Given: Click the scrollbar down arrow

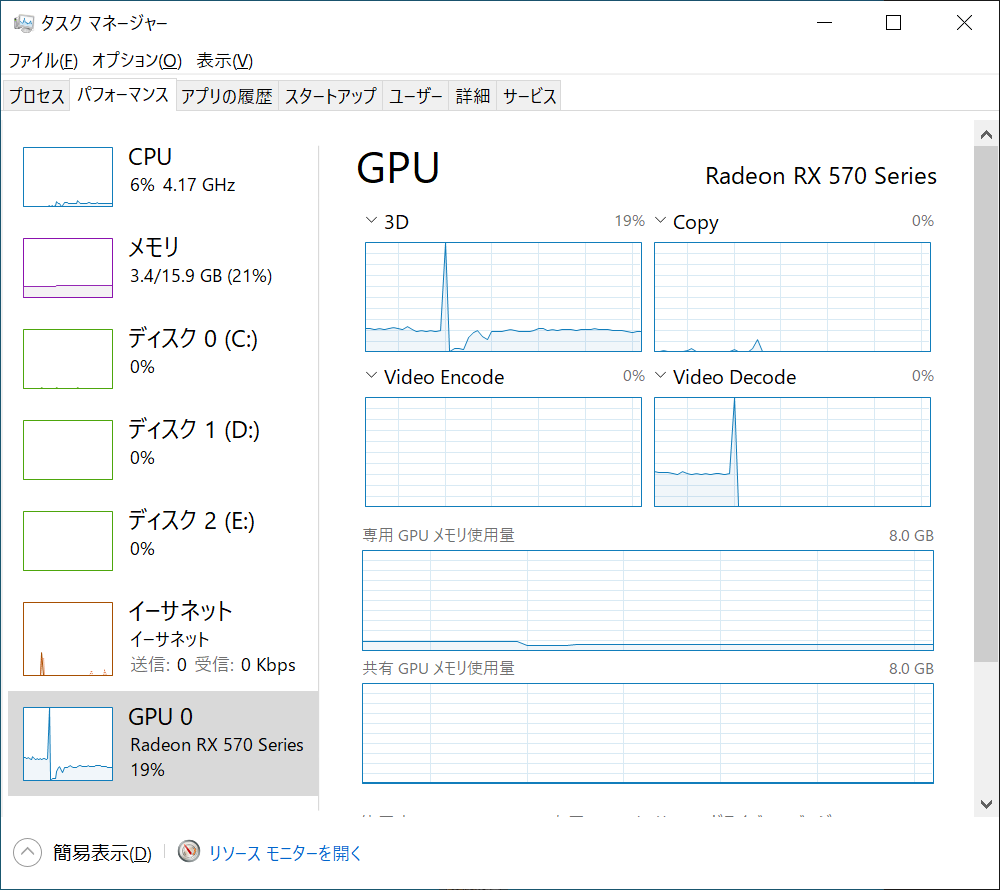Looking at the screenshot, I should point(986,802).
